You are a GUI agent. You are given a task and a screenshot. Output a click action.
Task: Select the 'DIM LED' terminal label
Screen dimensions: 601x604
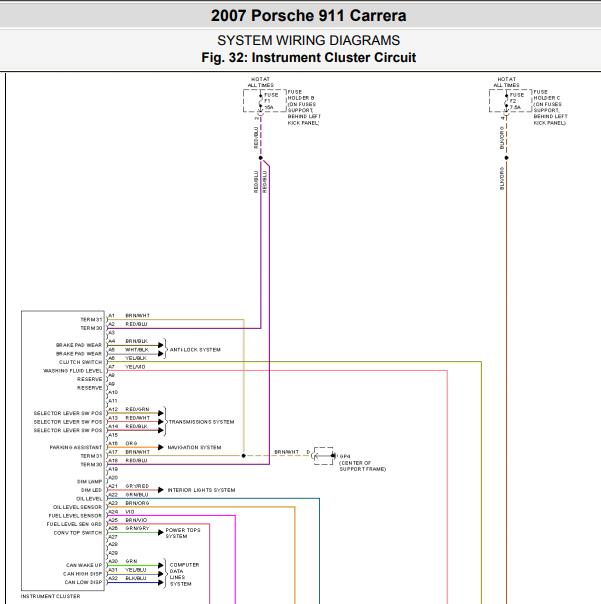[x=91, y=490]
